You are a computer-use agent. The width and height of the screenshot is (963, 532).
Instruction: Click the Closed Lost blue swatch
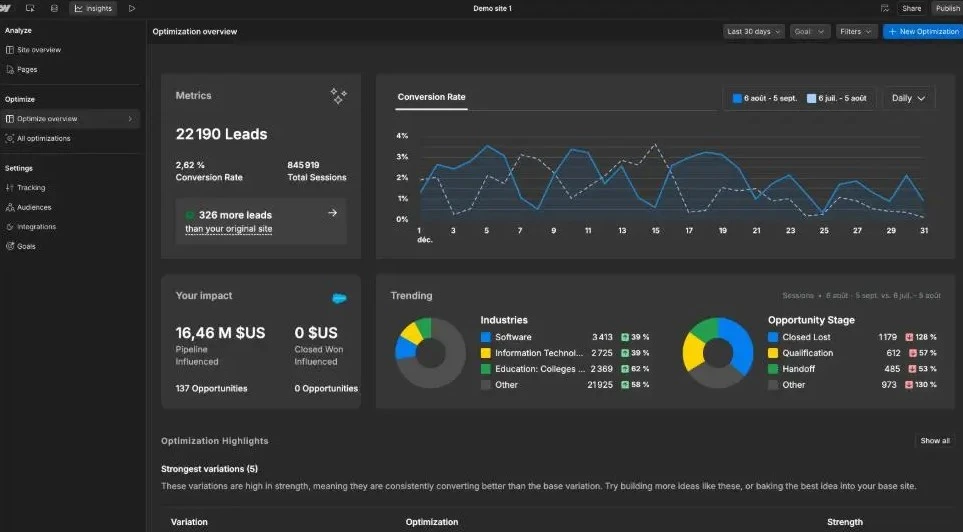tap(773, 337)
